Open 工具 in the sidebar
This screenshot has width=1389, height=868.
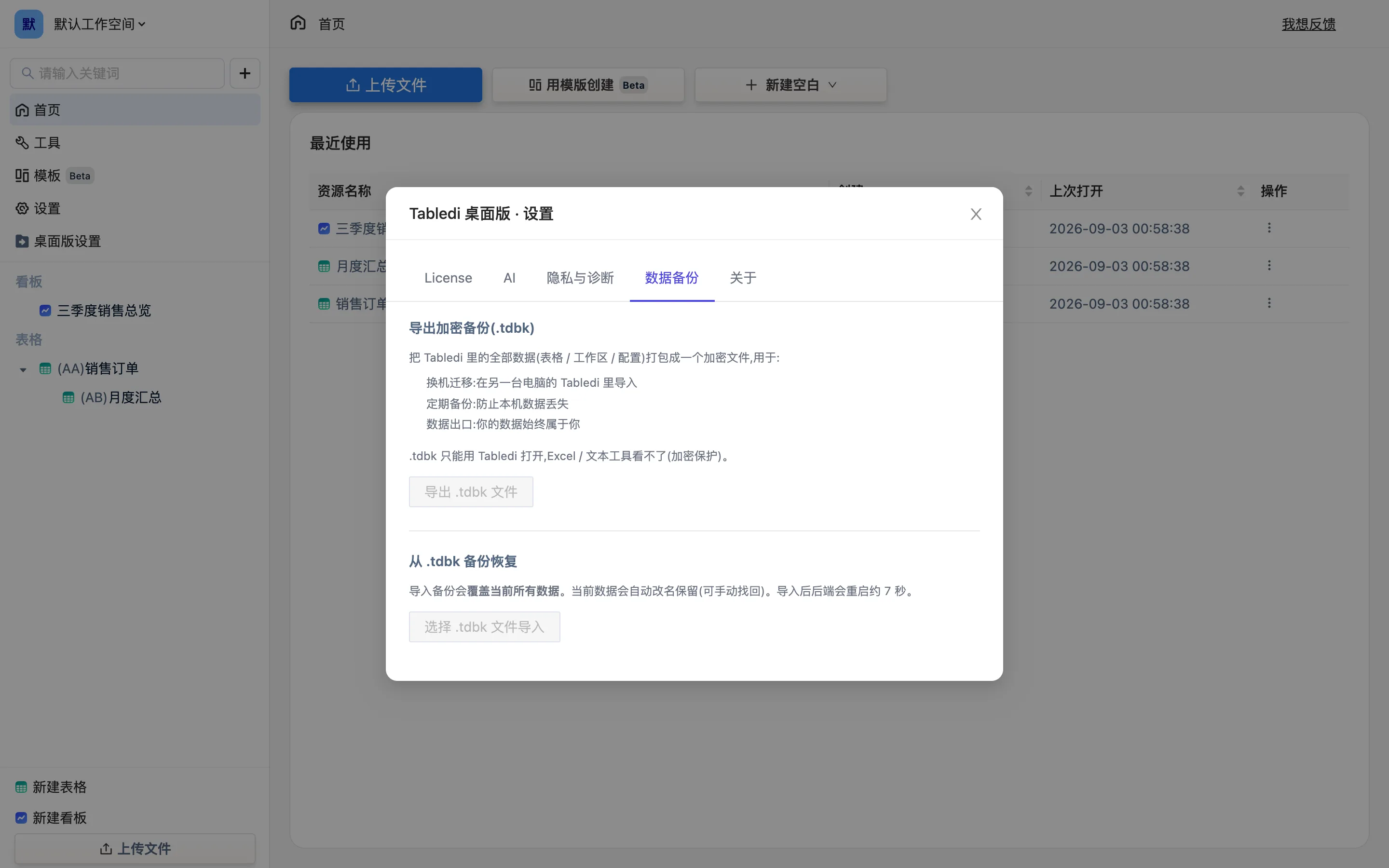coord(135,142)
